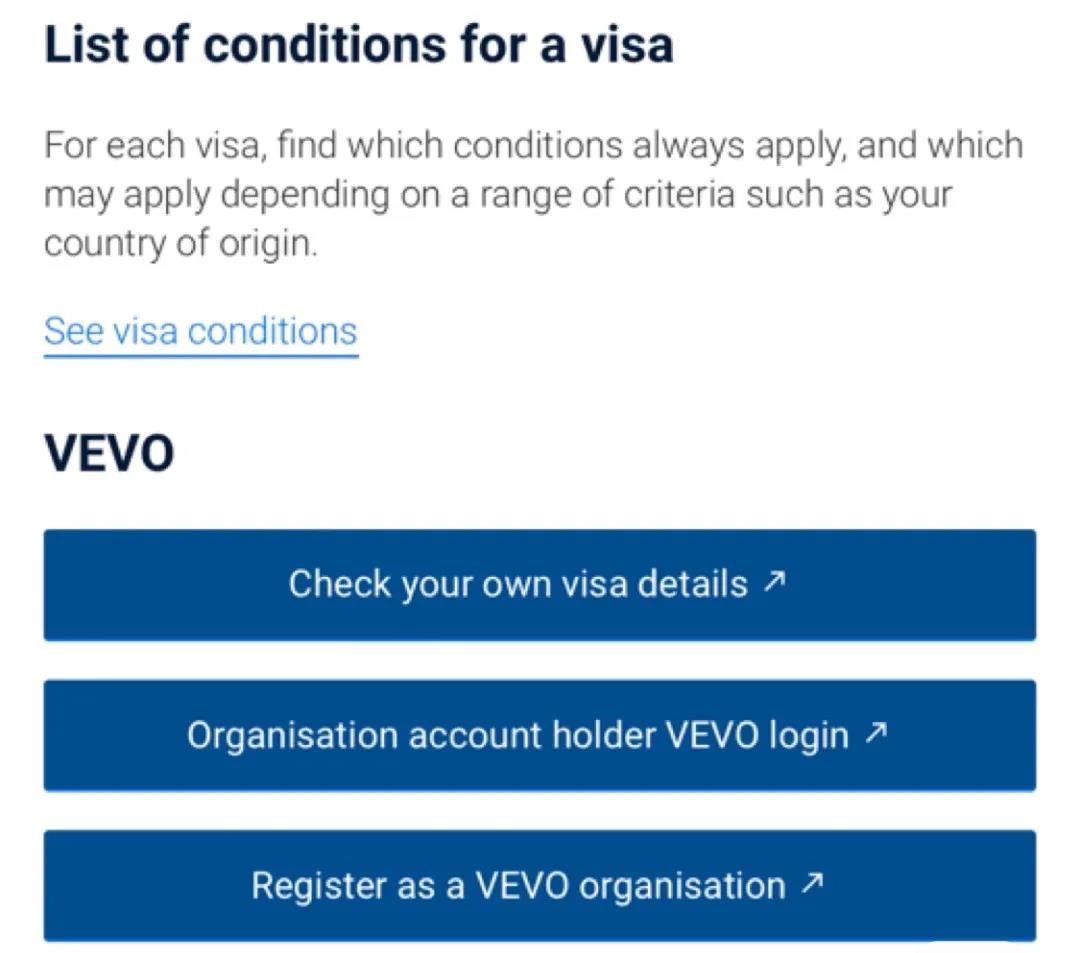Click the words country of origin
Viewport: 1080px width, 953px height.
click(x=178, y=244)
